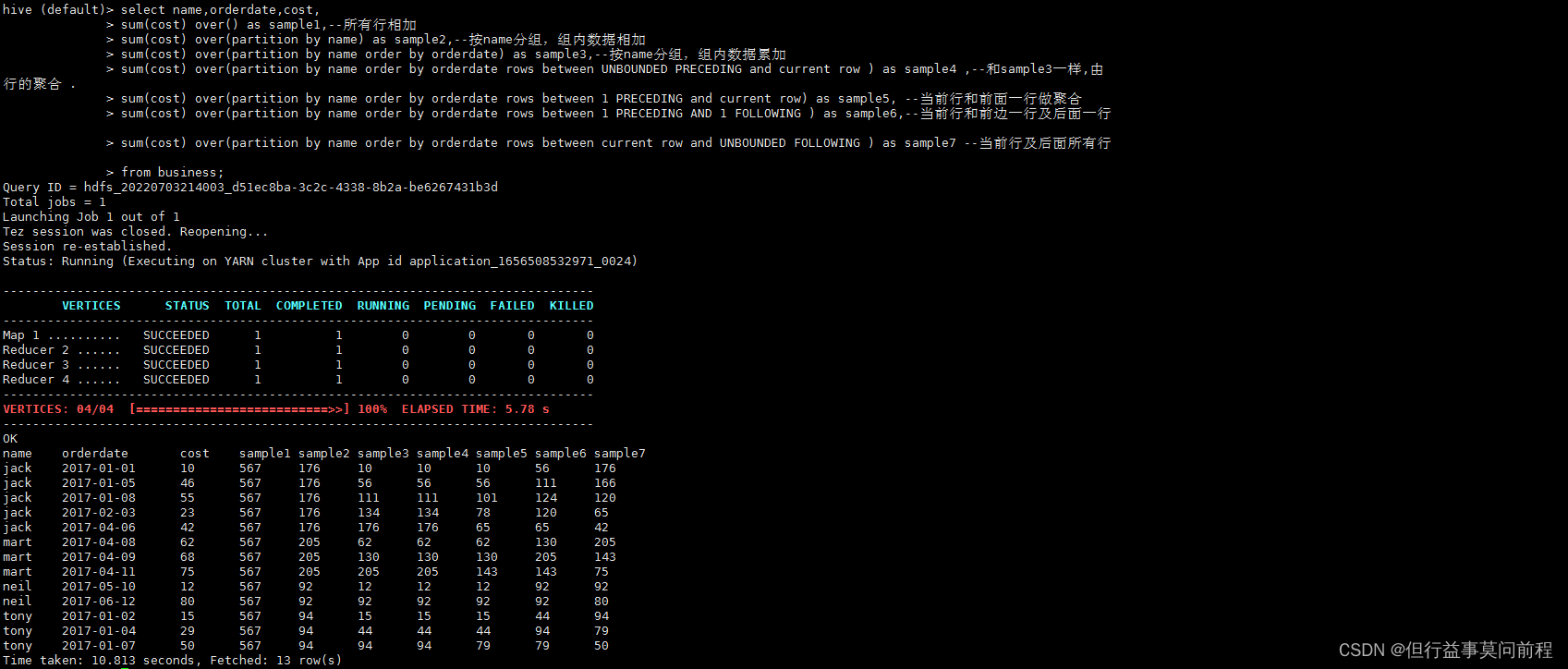Screen dimensions: 1568x669
Task: Click the 'Reducer 3' vertex name
Action: pyautogui.click(x=36, y=365)
